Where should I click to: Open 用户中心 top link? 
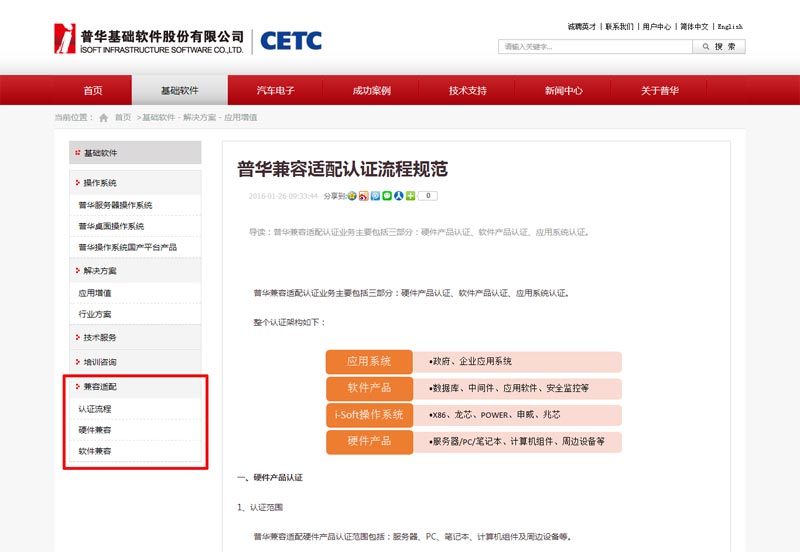coord(657,27)
